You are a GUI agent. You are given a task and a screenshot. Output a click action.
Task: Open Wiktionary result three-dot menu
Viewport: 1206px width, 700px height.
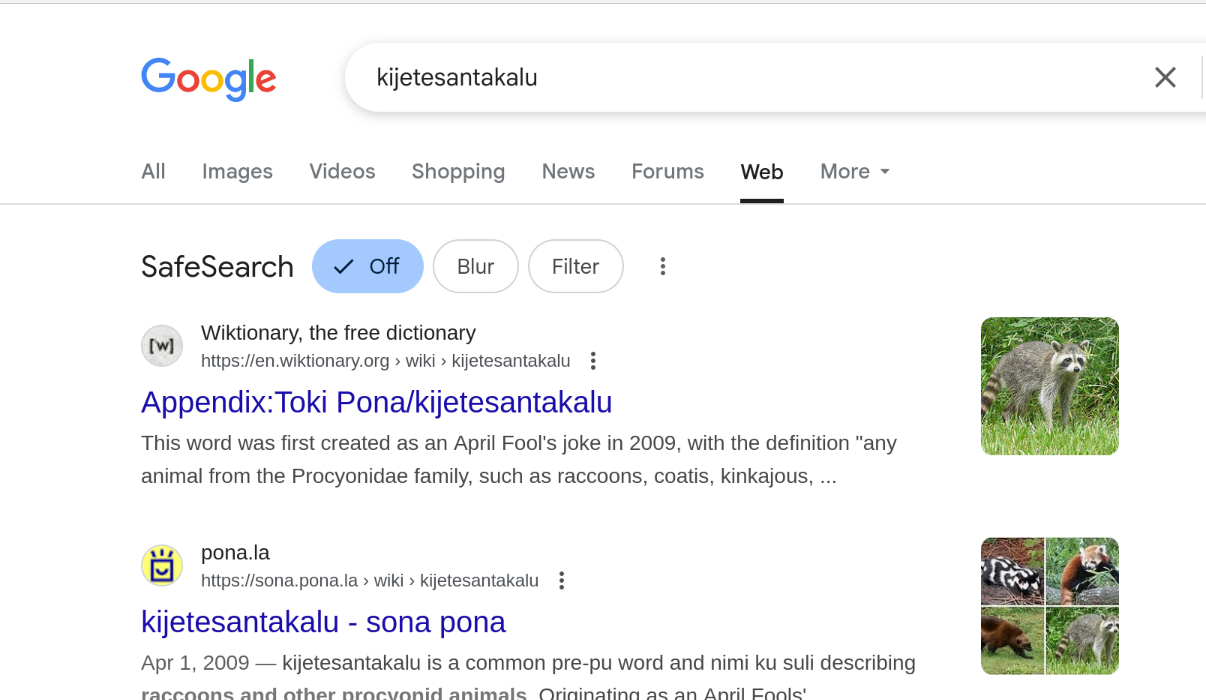coord(593,361)
